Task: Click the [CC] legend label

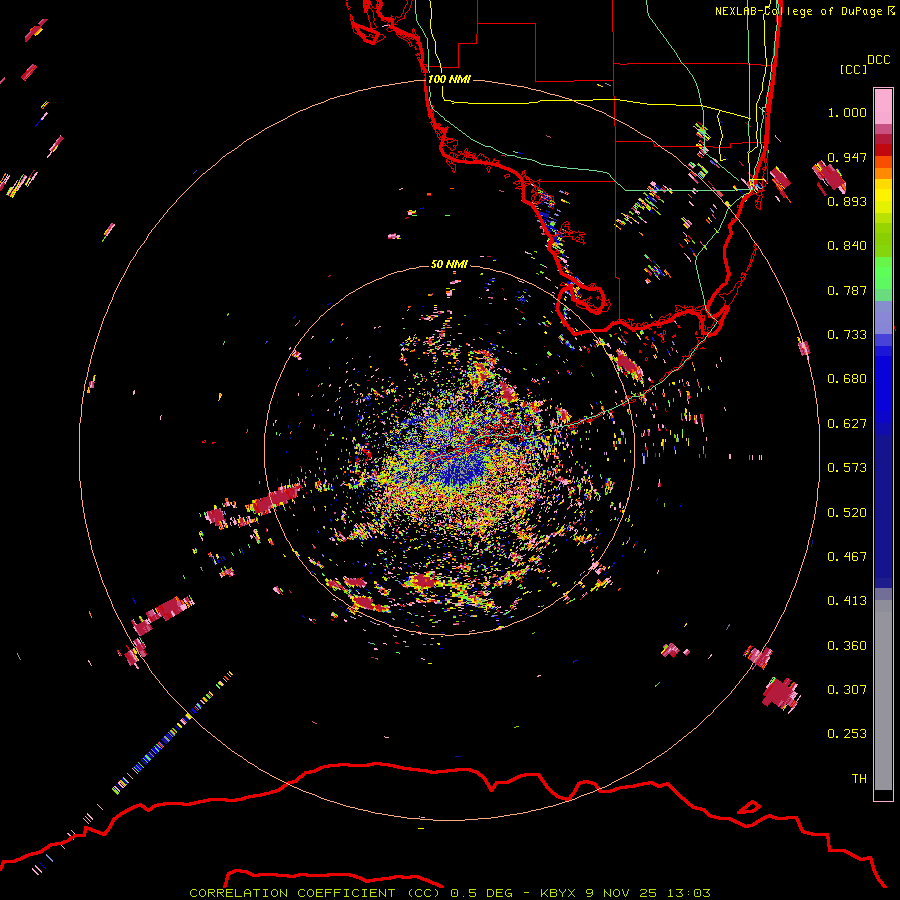Action: [x=853, y=69]
